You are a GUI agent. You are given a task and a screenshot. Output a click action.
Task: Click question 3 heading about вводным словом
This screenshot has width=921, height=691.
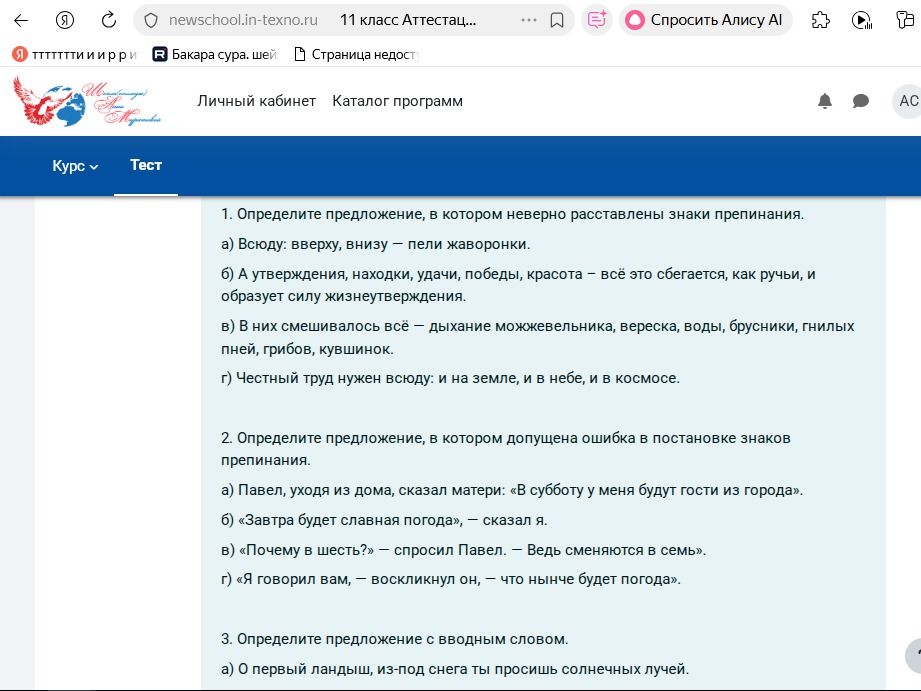[x=395, y=639]
